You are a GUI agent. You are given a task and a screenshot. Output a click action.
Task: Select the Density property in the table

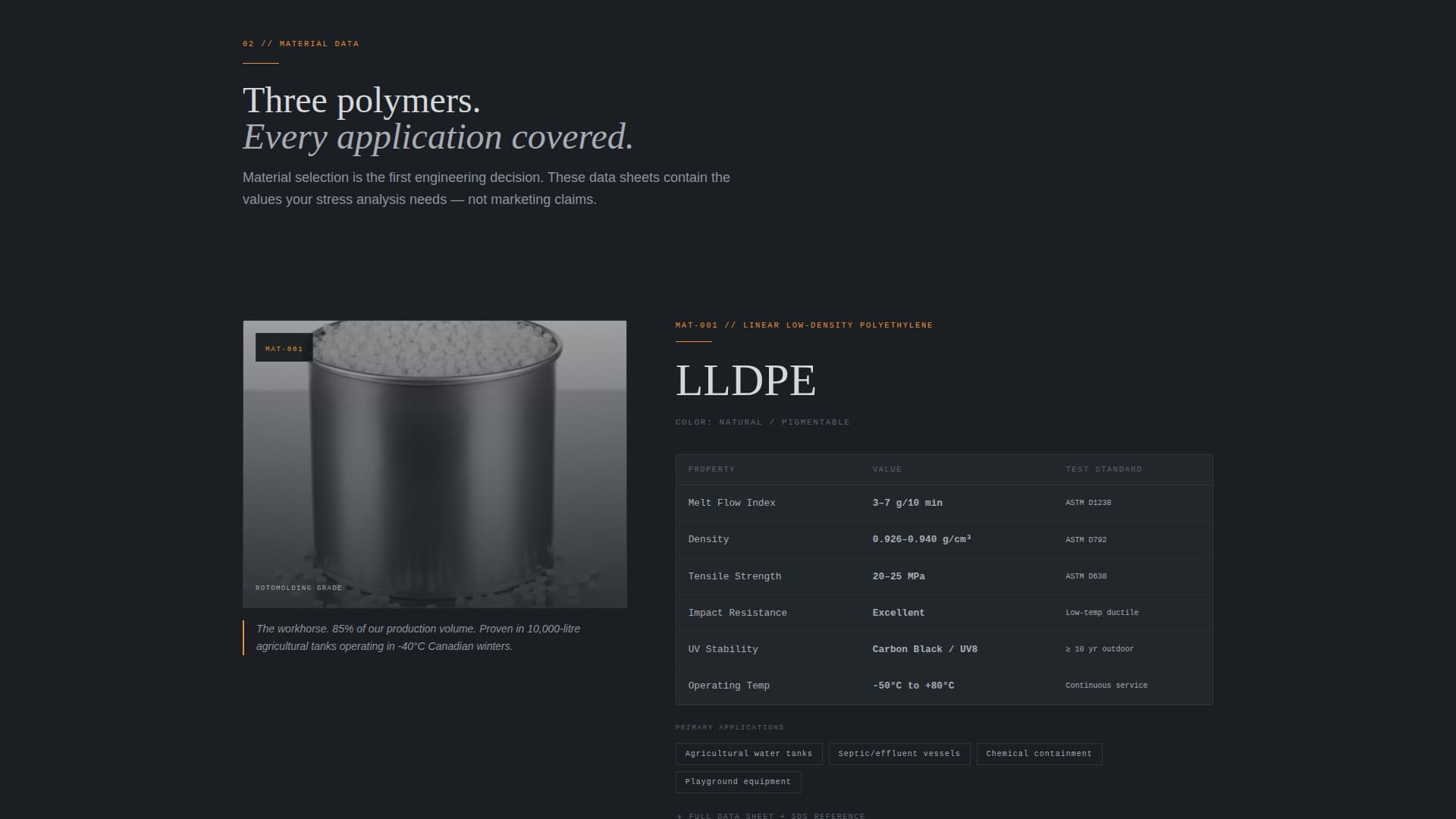[x=708, y=539]
